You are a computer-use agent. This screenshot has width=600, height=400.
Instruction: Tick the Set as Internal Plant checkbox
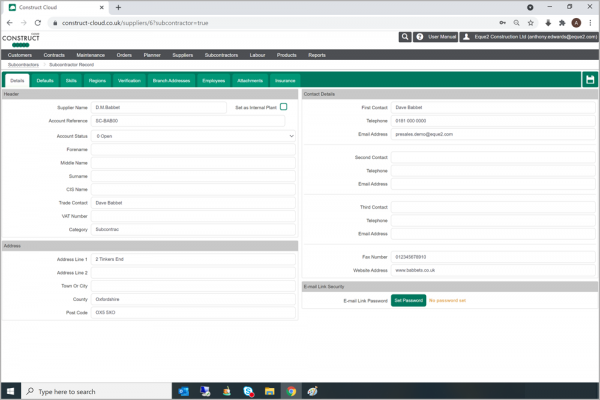tap(283, 106)
